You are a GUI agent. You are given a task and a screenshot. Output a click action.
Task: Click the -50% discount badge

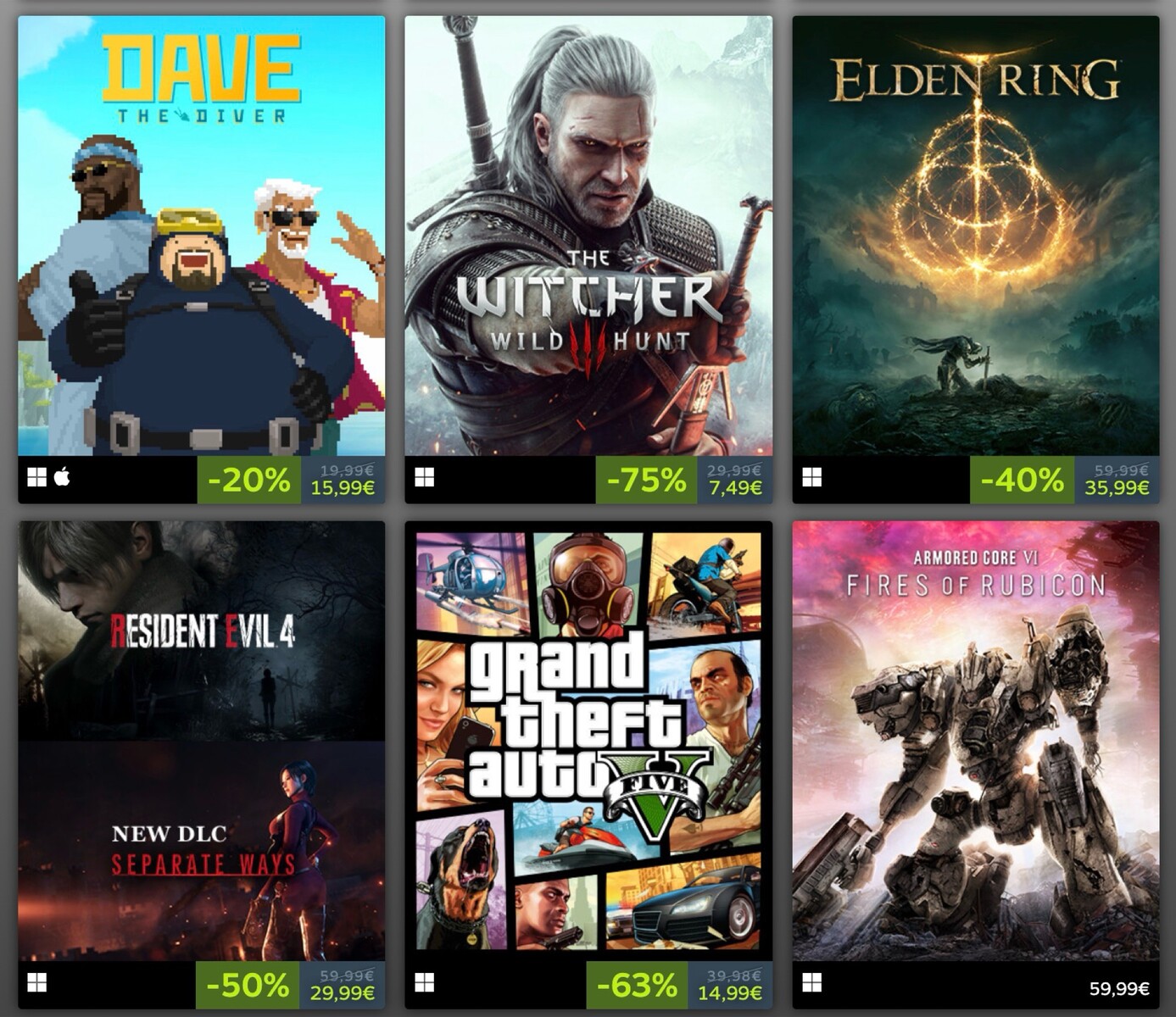[x=248, y=985]
